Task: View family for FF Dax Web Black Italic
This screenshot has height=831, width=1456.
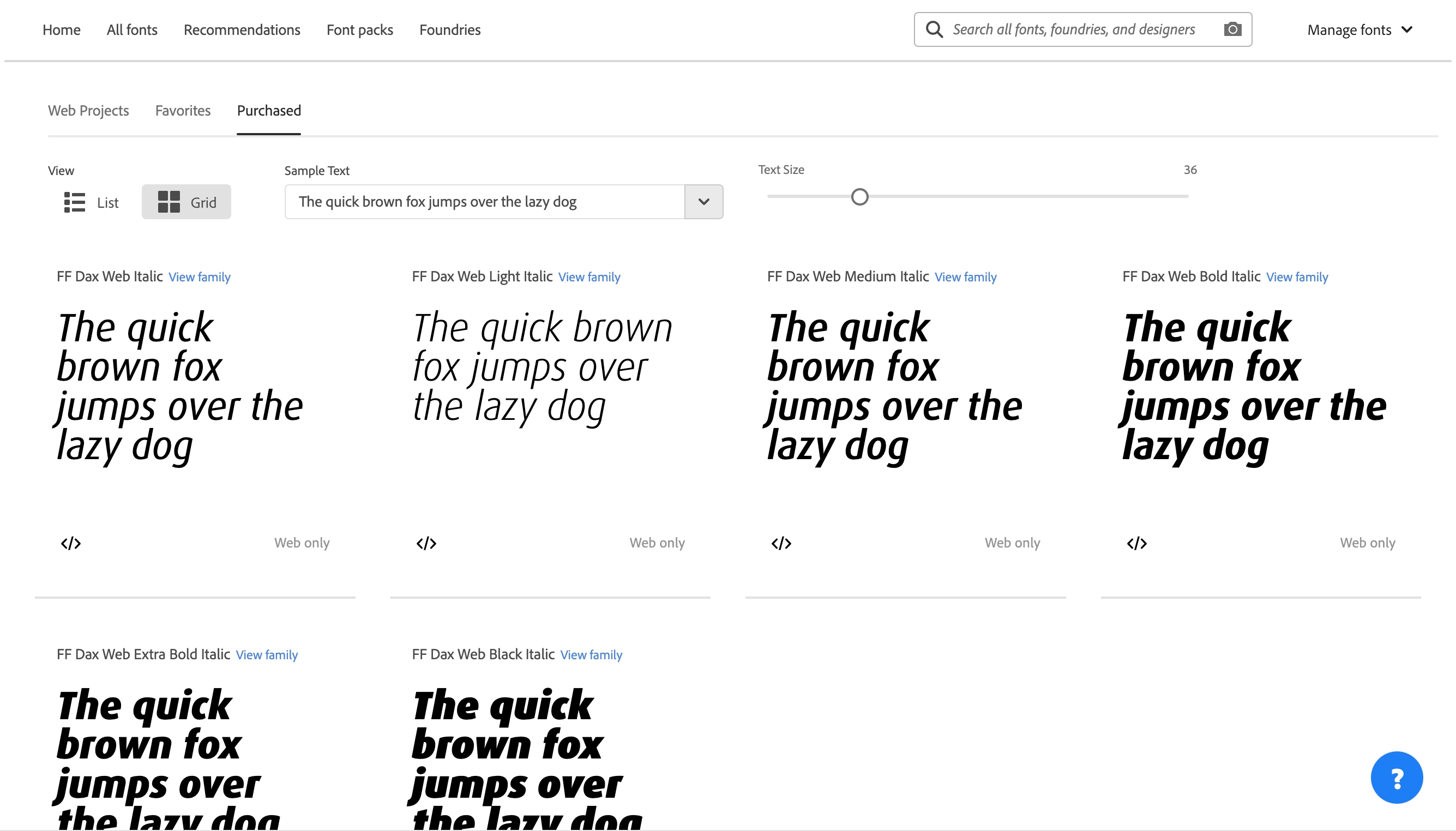Action: (x=591, y=655)
